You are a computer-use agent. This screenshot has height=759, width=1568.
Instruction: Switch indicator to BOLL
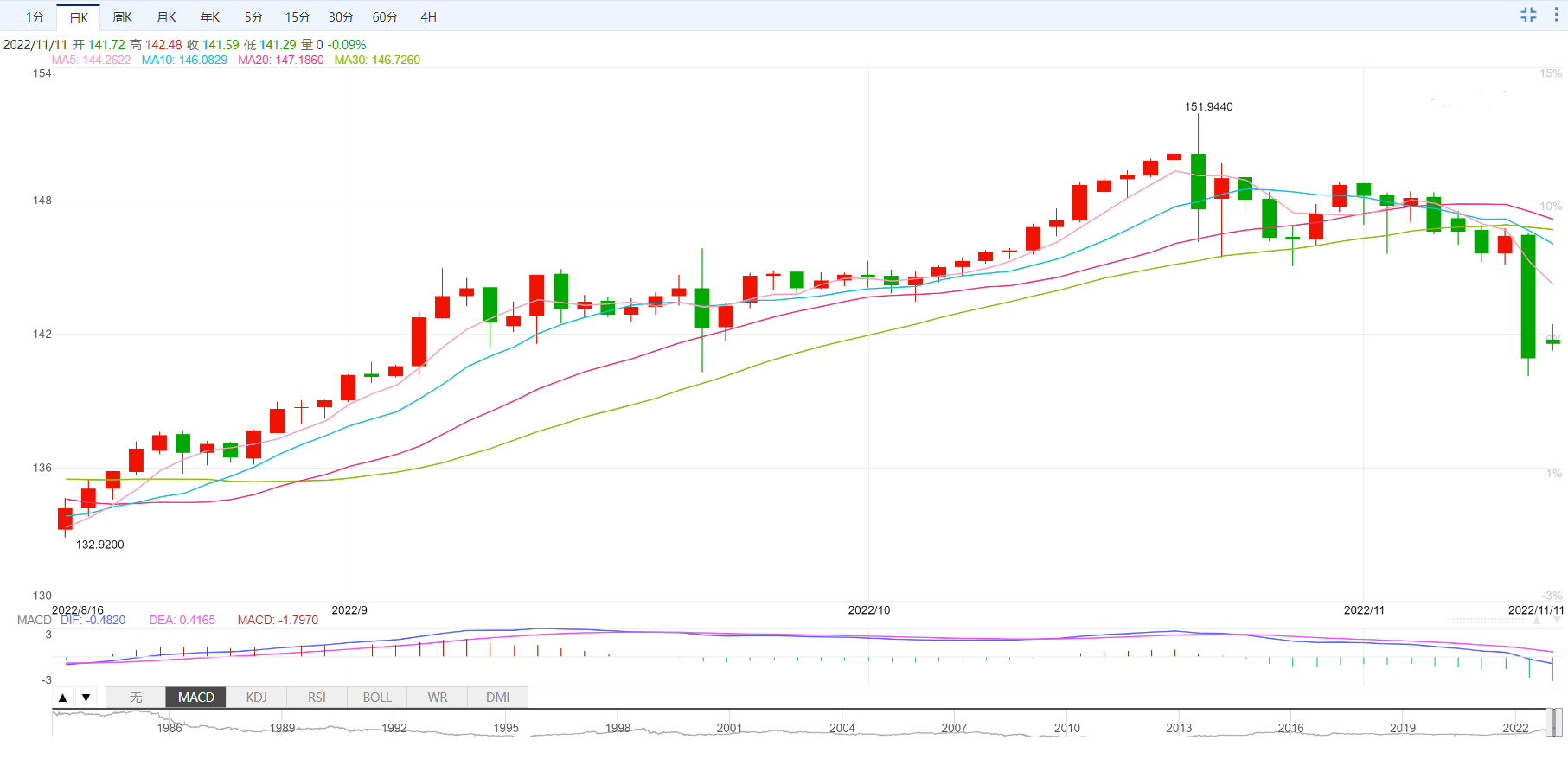tap(377, 698)
